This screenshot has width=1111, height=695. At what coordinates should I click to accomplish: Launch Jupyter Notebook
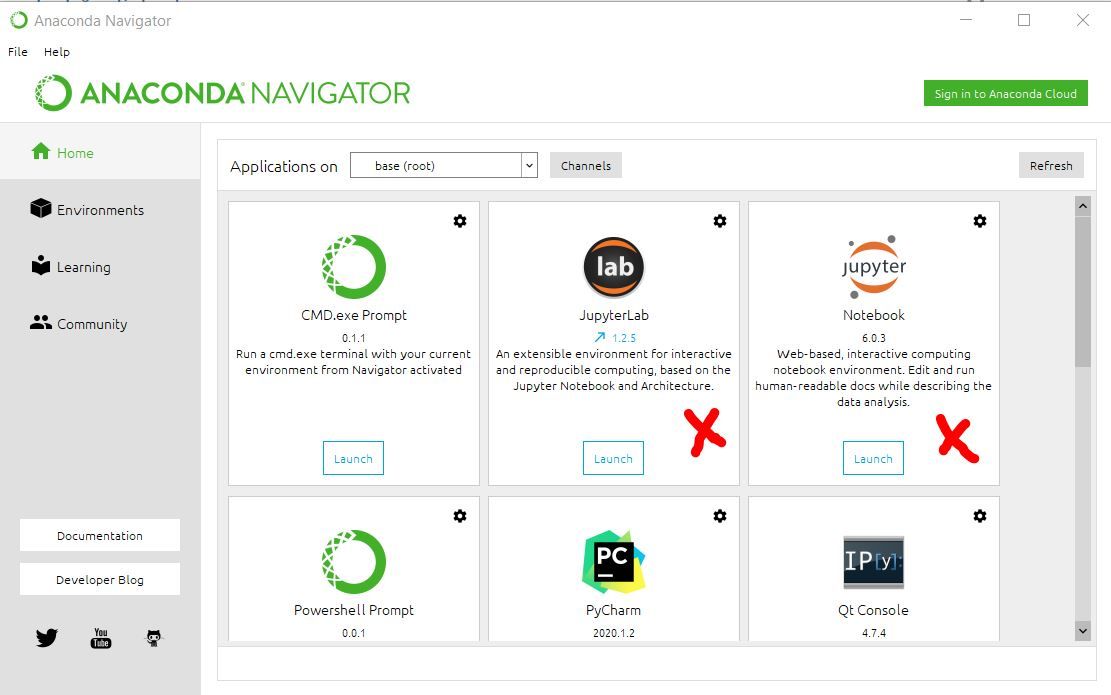click(x=874, y=458)
